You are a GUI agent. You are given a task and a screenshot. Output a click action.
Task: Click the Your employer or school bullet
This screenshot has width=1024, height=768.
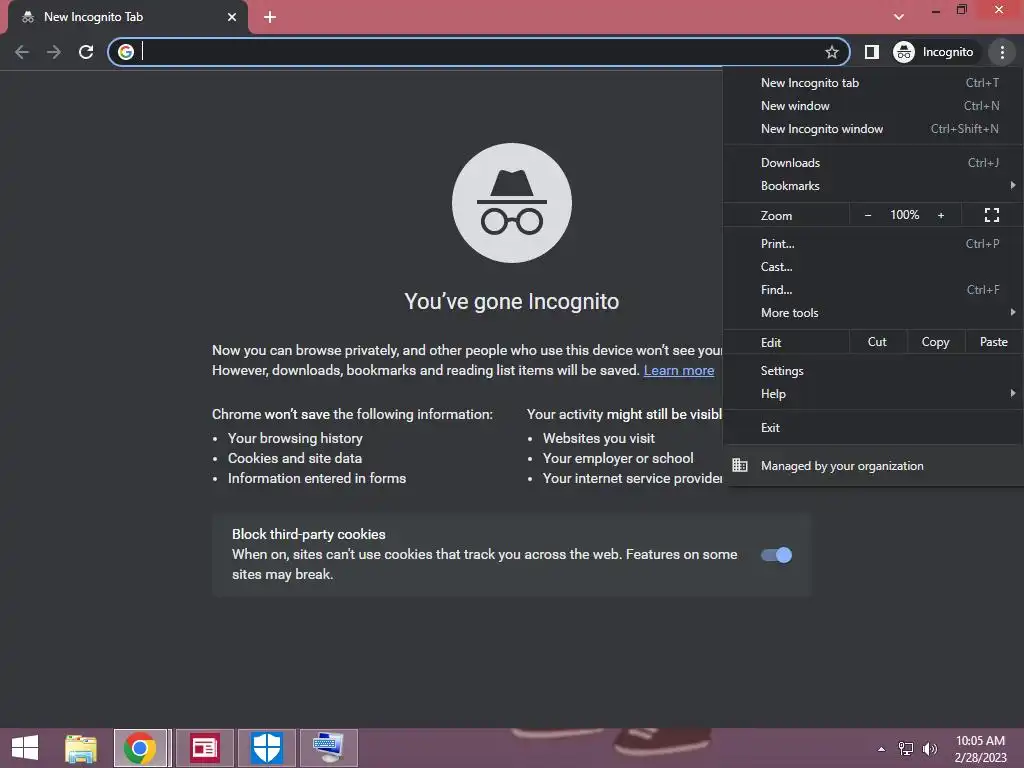tap(618, 458)
